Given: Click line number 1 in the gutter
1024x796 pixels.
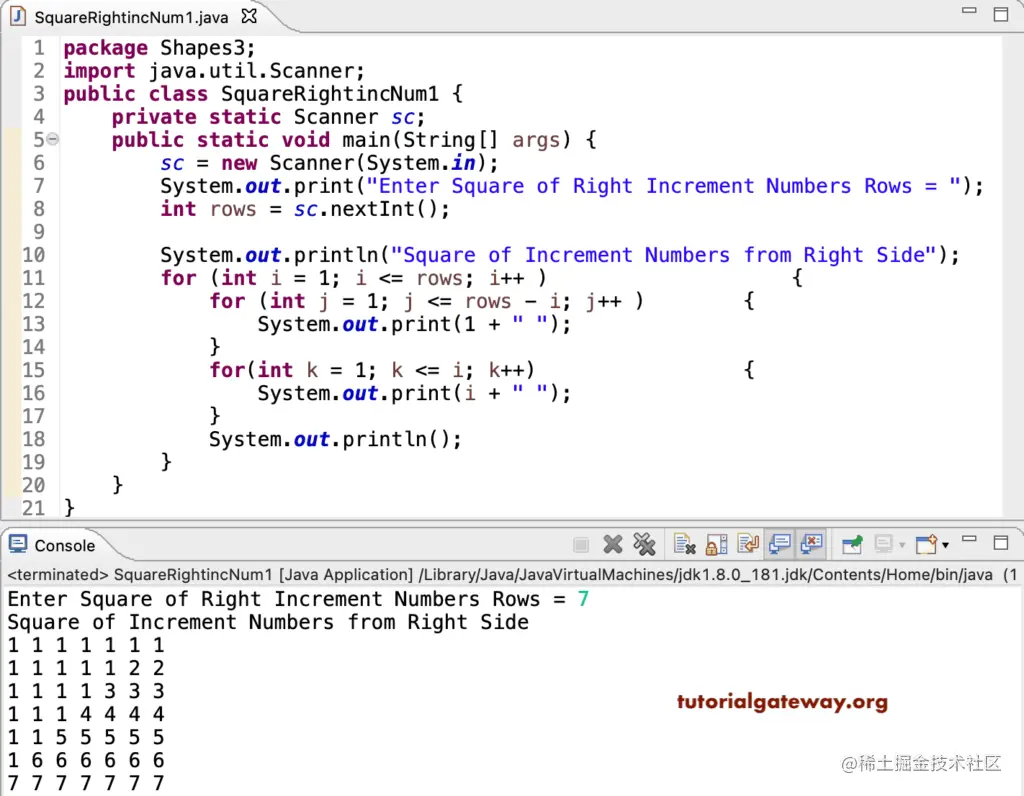Looking at the screenshot, I should click(x=39, y=48).
